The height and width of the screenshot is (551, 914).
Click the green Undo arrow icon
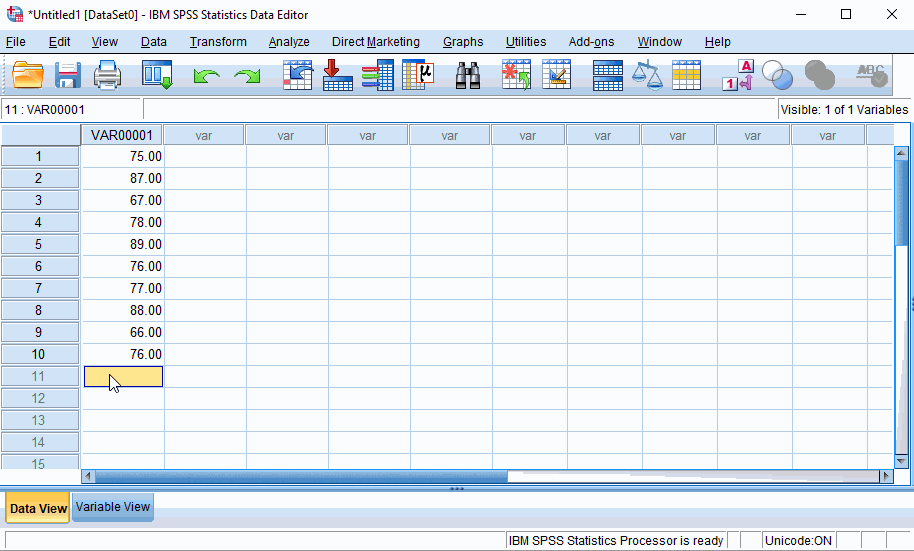coord(206,76)
